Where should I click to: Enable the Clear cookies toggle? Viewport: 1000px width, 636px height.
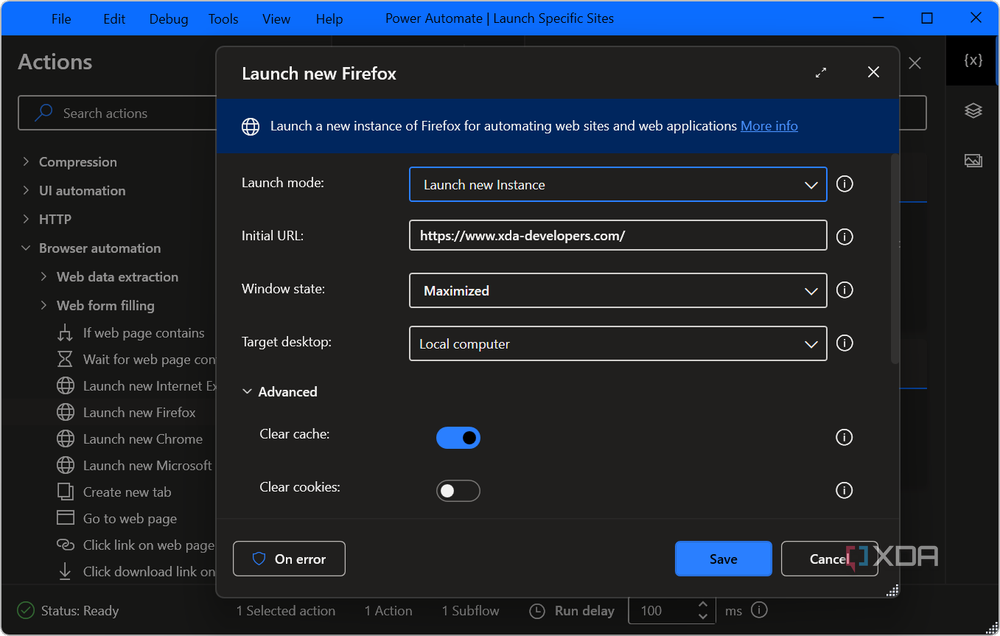(458, 491)
